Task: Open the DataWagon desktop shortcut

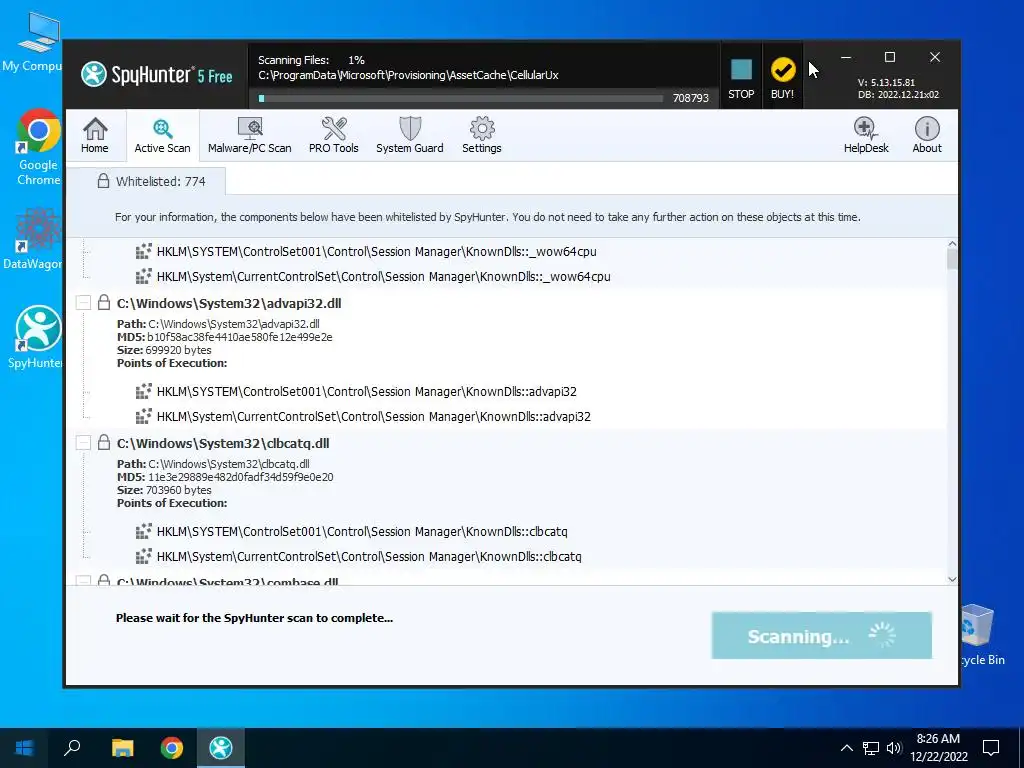Action: point(33,238)
